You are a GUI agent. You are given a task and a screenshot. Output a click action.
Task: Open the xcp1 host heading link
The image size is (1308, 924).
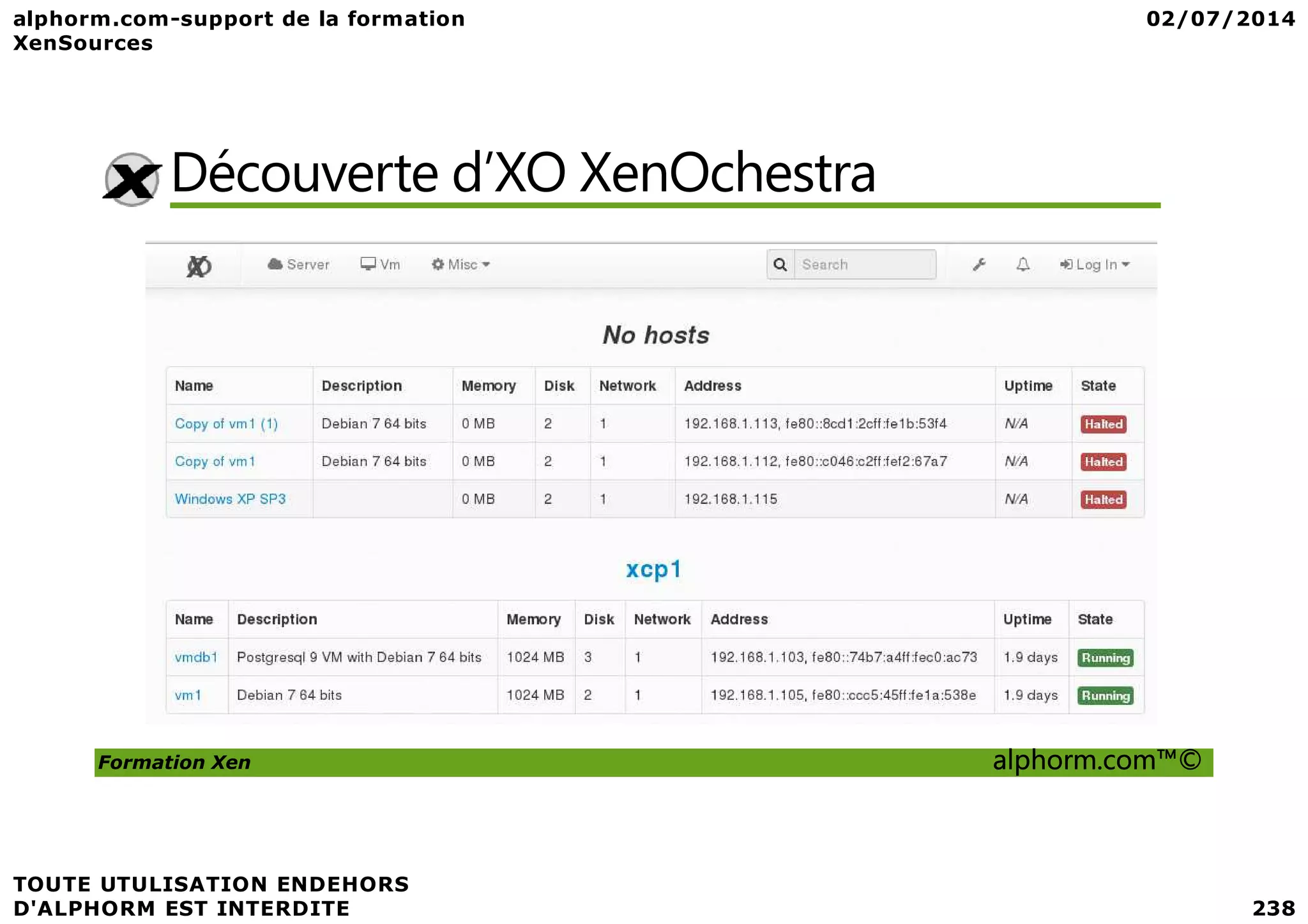[654, 569]
